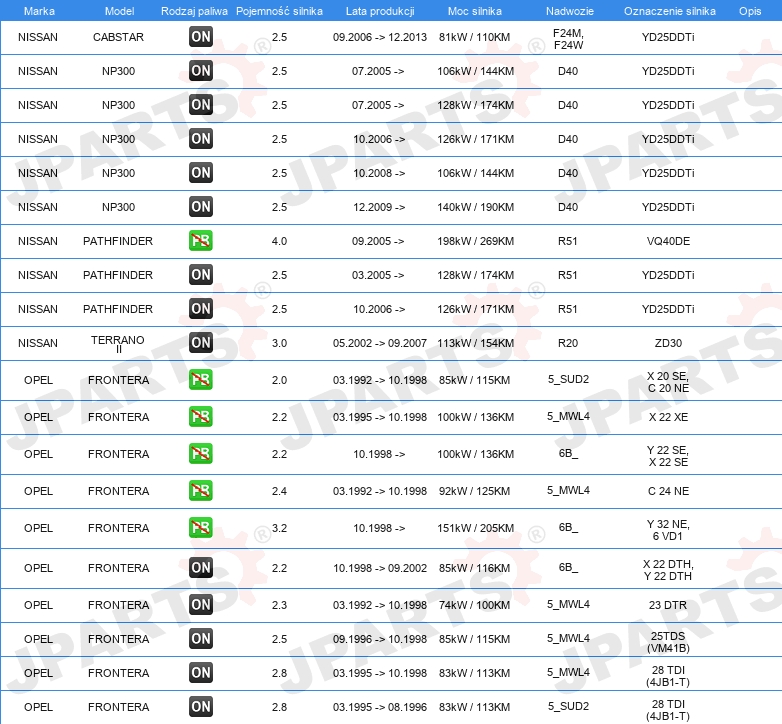The height and width of the screenshot is (724, 782).
Task: Click ON icon for FRONTERA 2.8 with 5_SUD2 body
Action: [x=201, y=706]
